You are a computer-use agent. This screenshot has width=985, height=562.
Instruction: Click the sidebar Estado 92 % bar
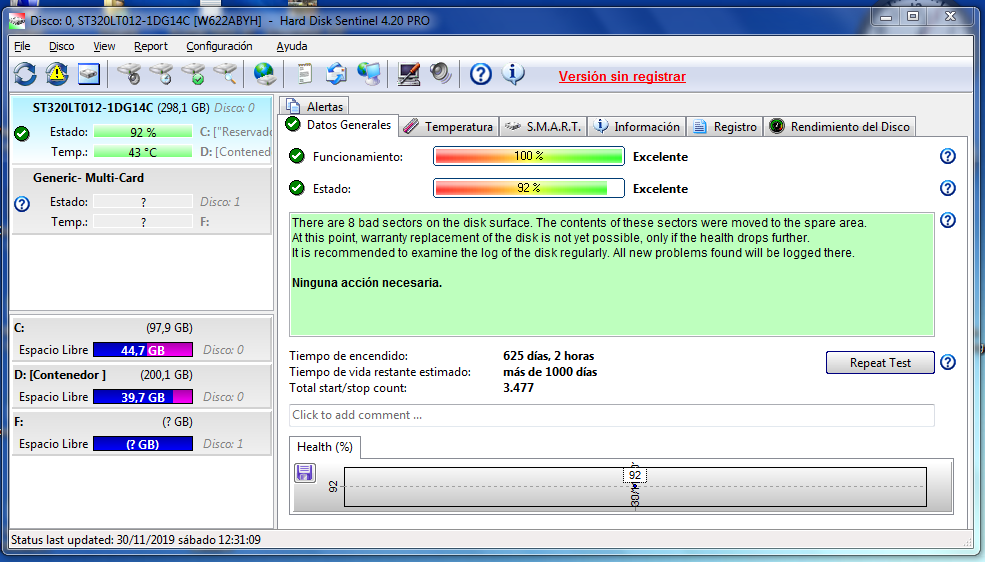pyautogui.click(x=143, y=132)
